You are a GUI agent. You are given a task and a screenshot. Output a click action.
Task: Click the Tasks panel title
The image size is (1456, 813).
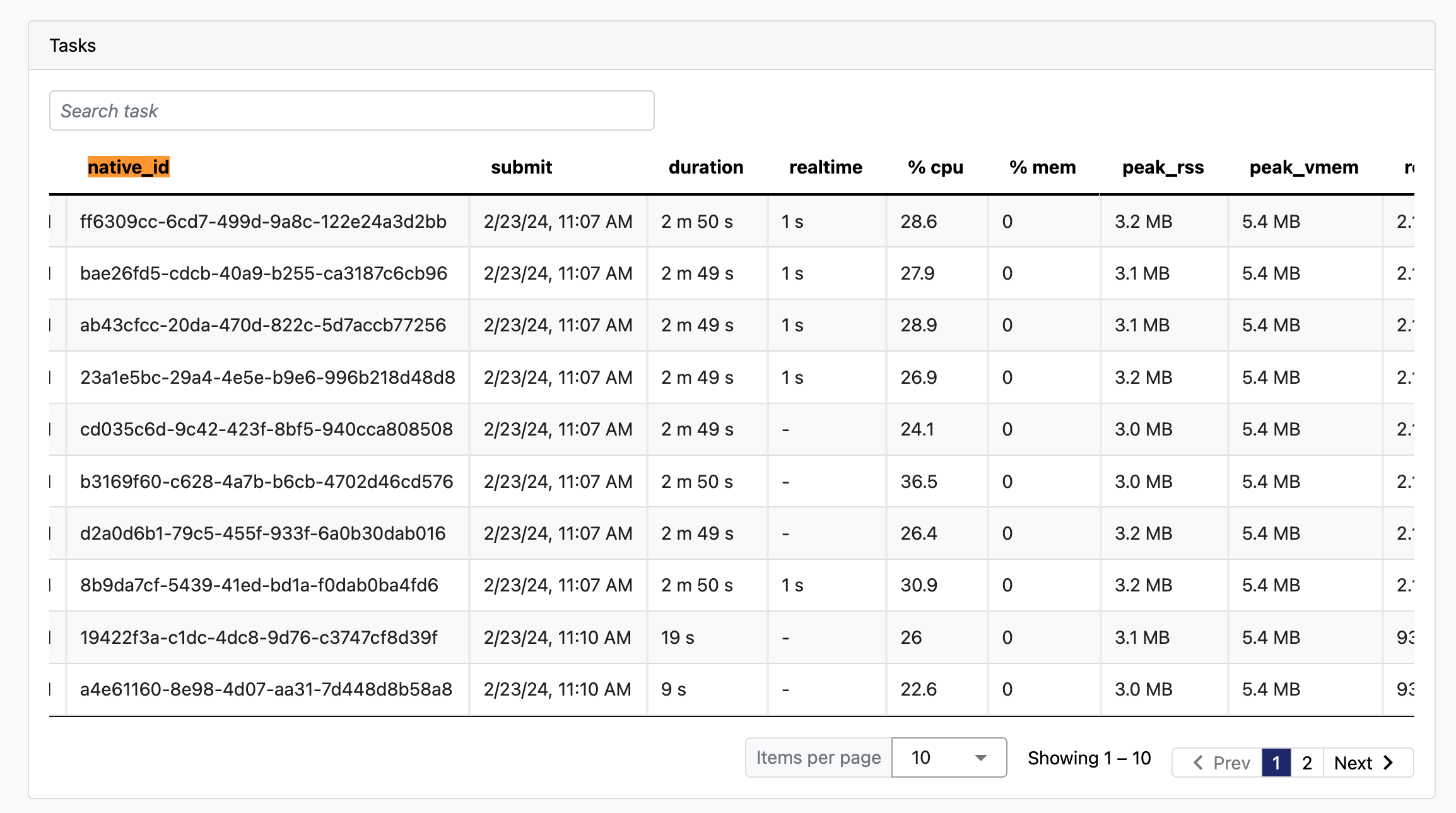tap(73, 45)
